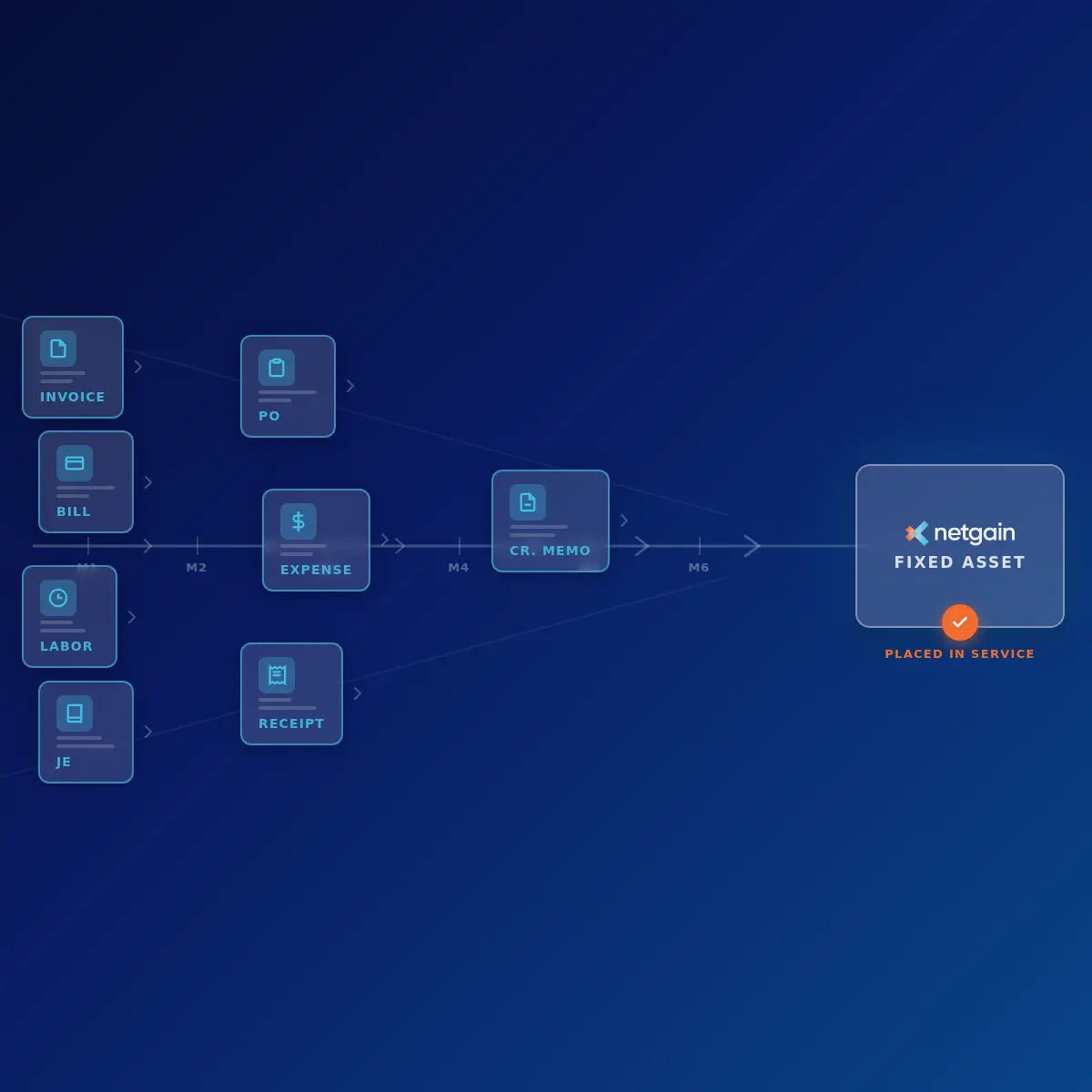This screenshot has height=1092, width=1092.
Task: Click the "EXPENSE" label text
Action: 316,570
